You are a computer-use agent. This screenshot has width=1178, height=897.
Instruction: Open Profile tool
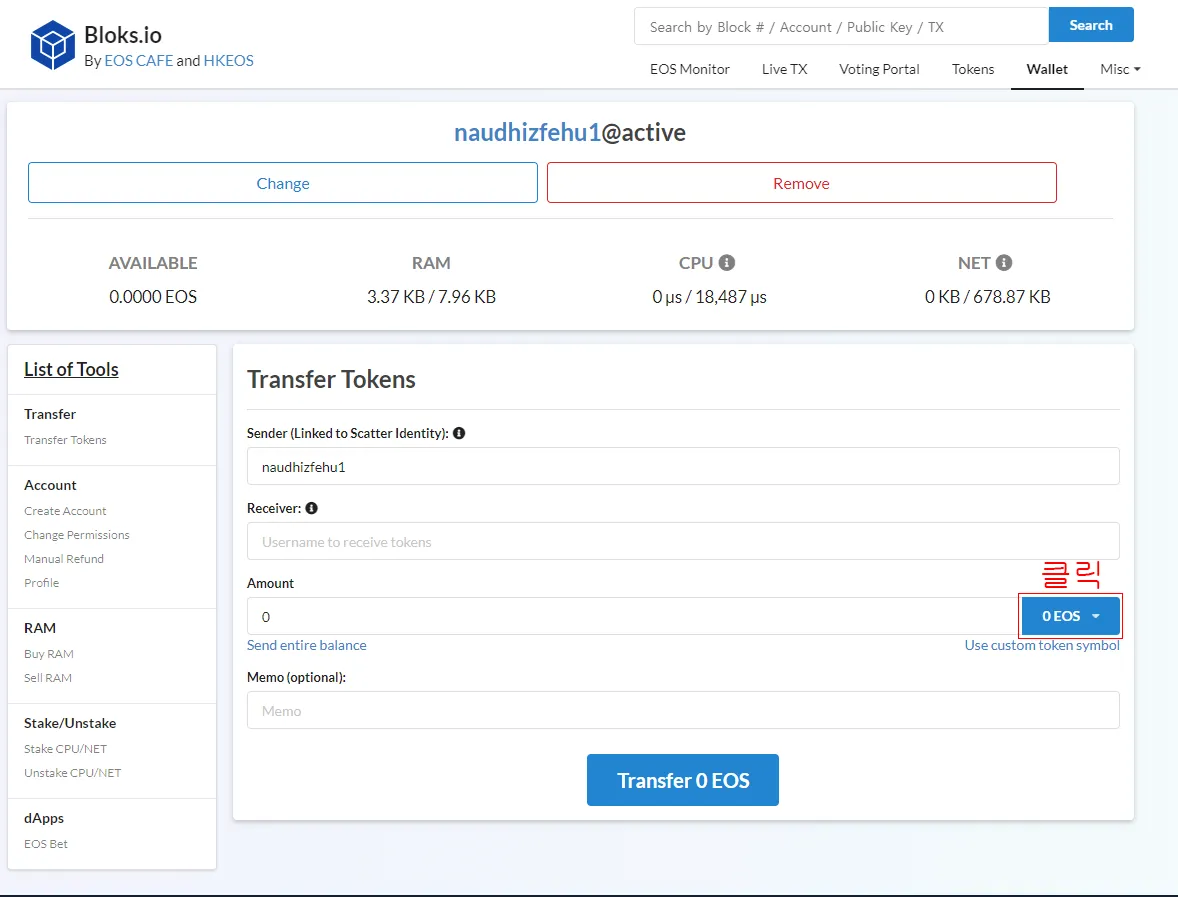click(41, 583)
